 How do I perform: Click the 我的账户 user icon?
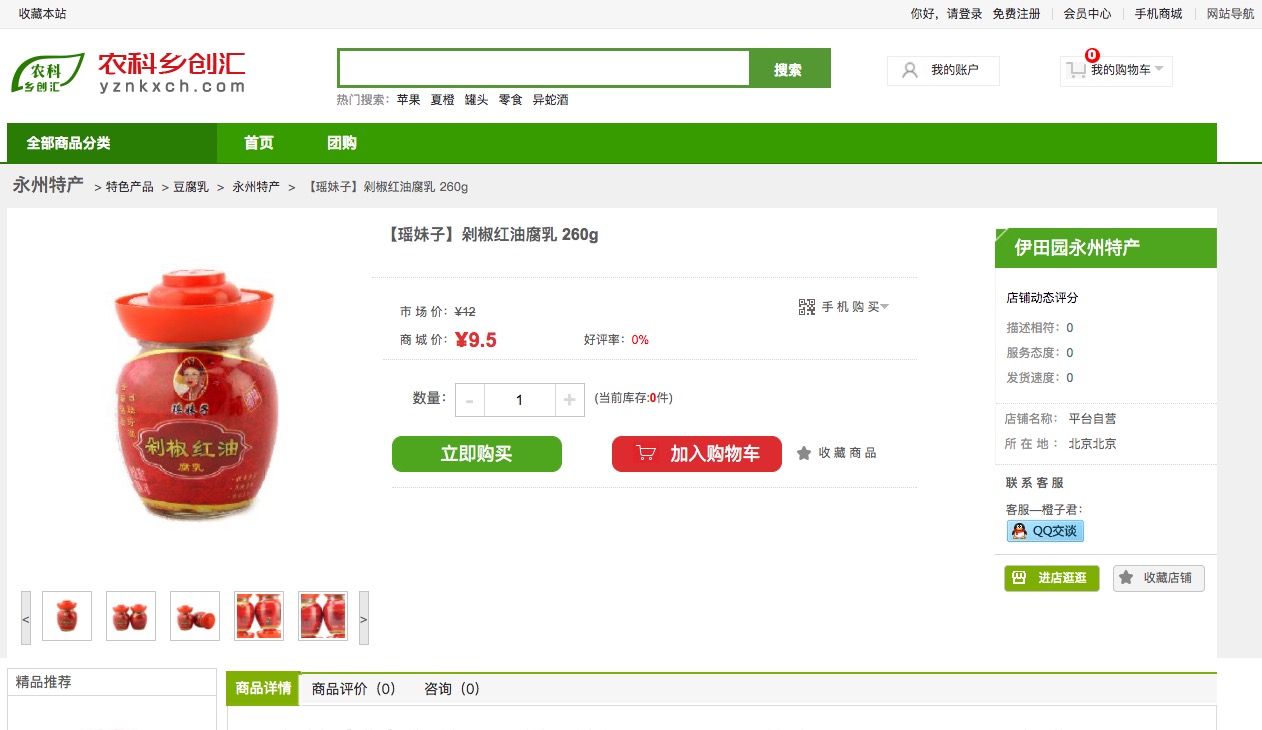click(910, 70)
